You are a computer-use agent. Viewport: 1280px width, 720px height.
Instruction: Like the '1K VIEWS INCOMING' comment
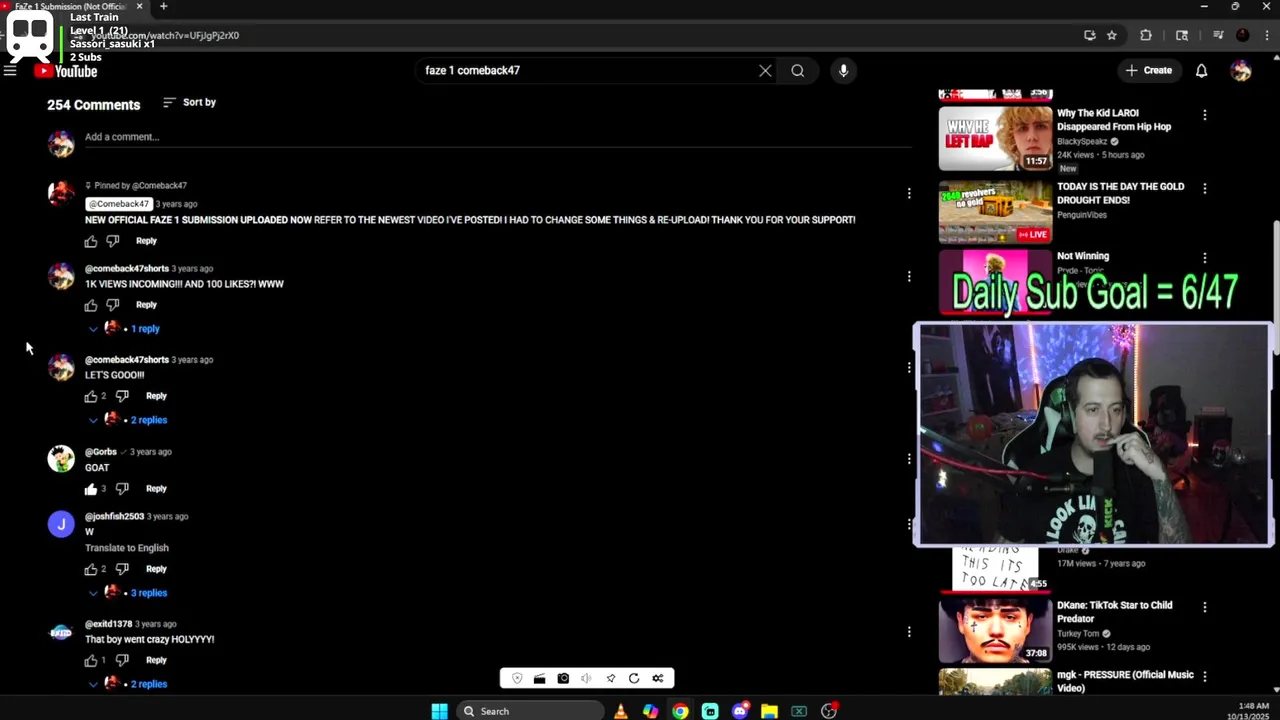[91, 305]
